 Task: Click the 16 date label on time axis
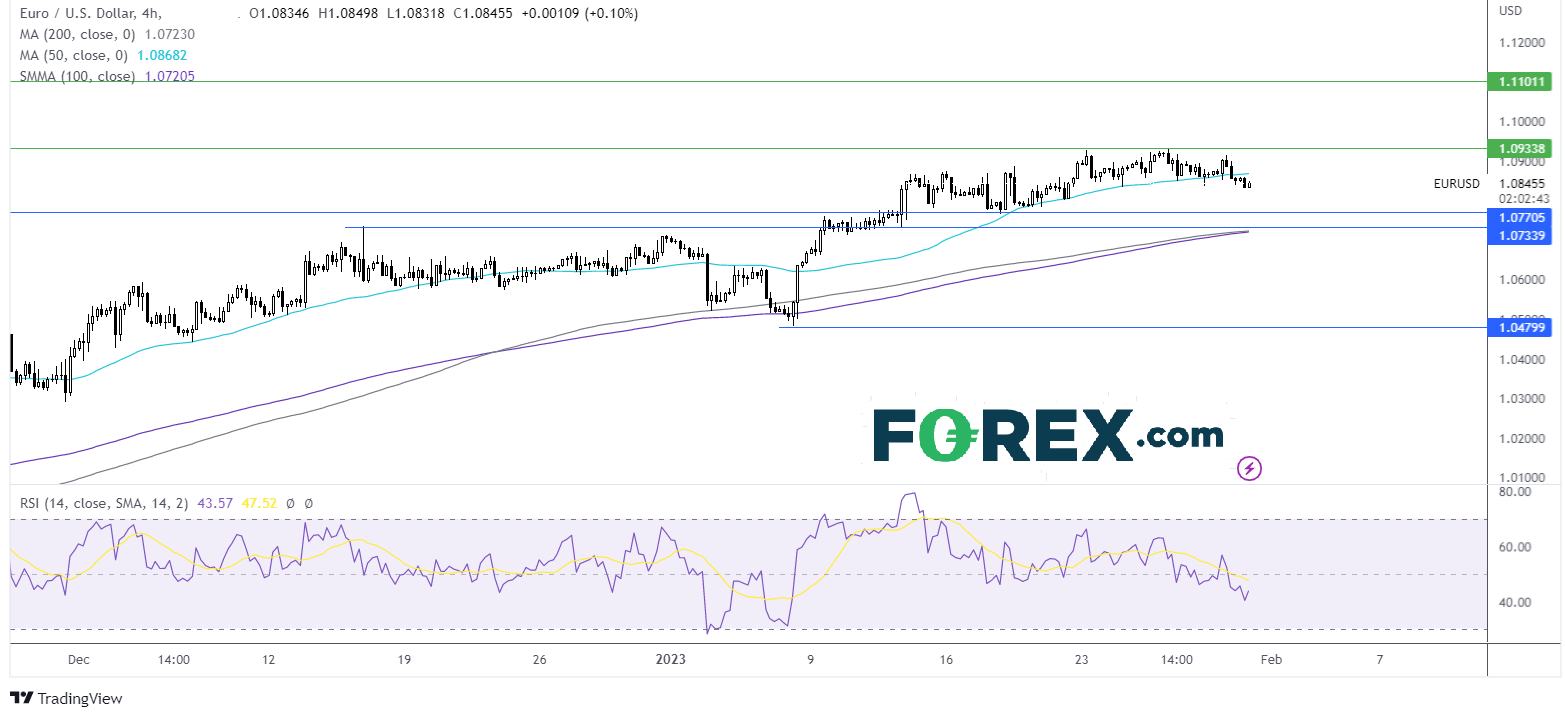tap(946, 660)
